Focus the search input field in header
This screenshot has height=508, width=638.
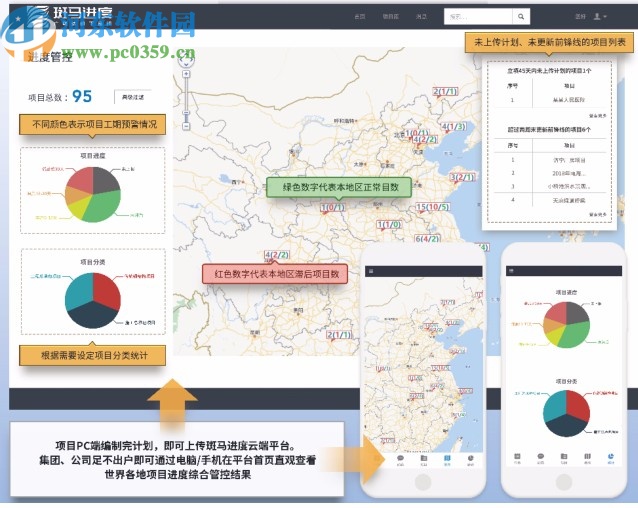(478, 17)
